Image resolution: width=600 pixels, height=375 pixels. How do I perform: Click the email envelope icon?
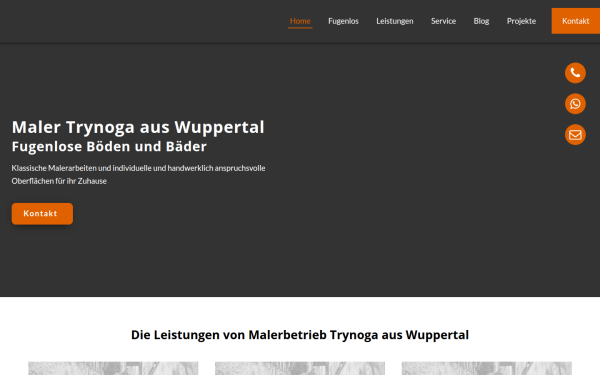575,135
